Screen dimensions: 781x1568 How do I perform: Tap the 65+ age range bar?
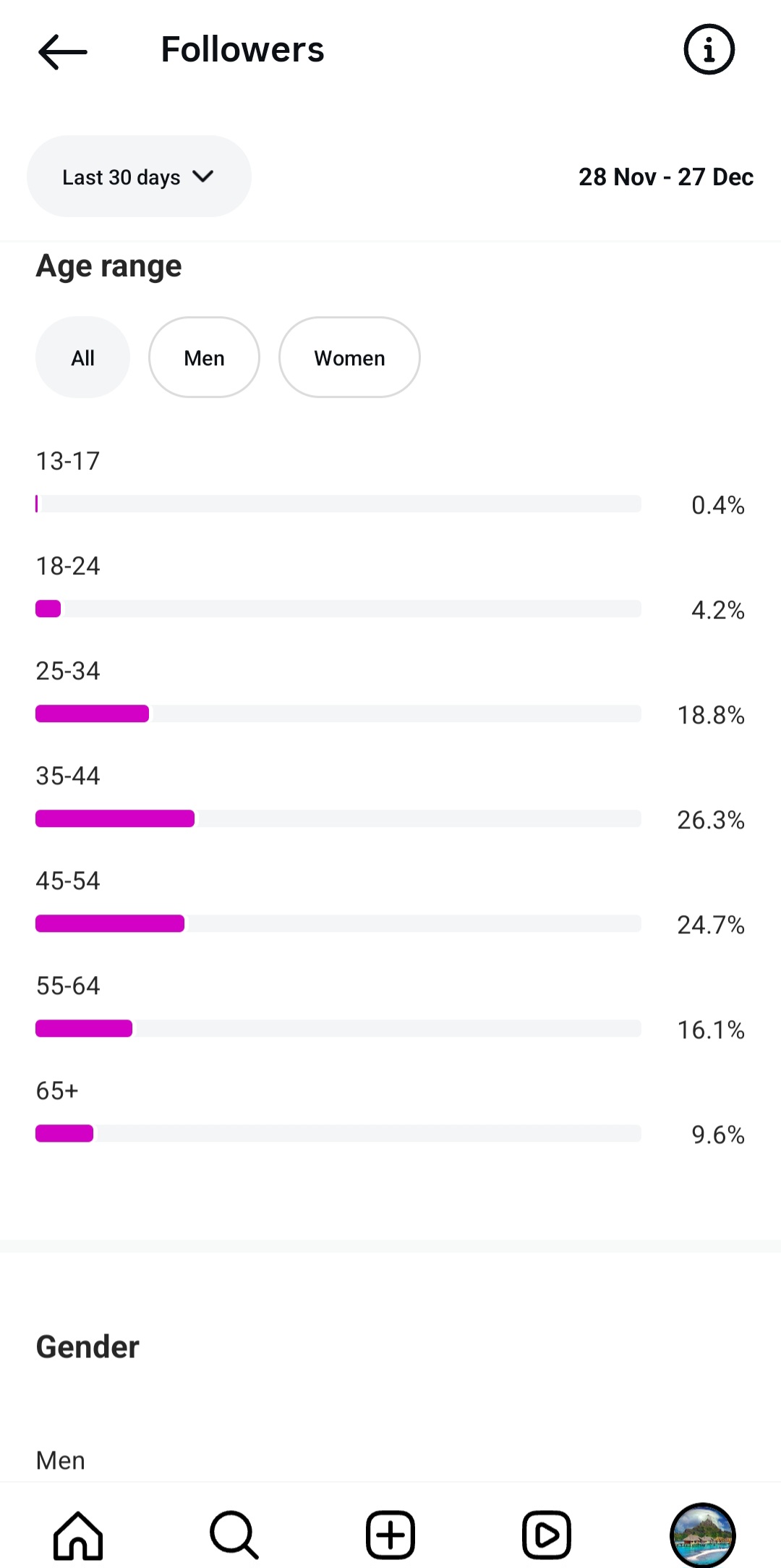pos(338,1133)
